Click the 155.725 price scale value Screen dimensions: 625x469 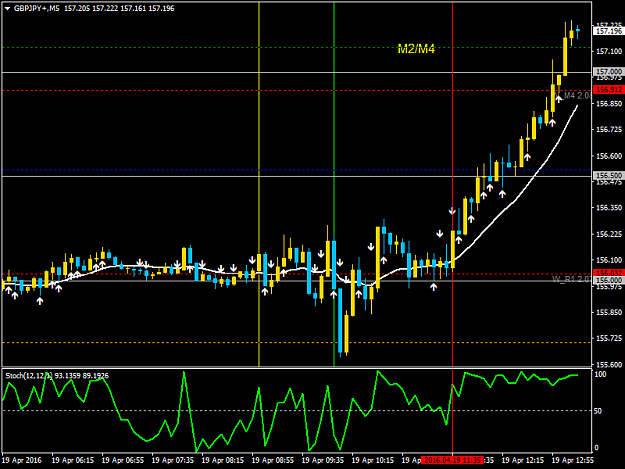click(609, 338)
